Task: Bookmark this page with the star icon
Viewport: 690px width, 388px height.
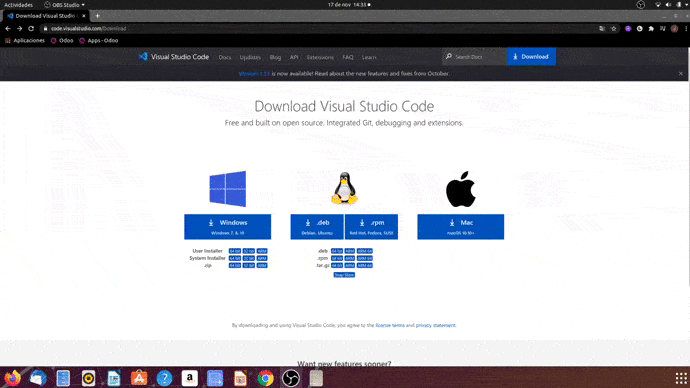Action: (x=613, y=29)
